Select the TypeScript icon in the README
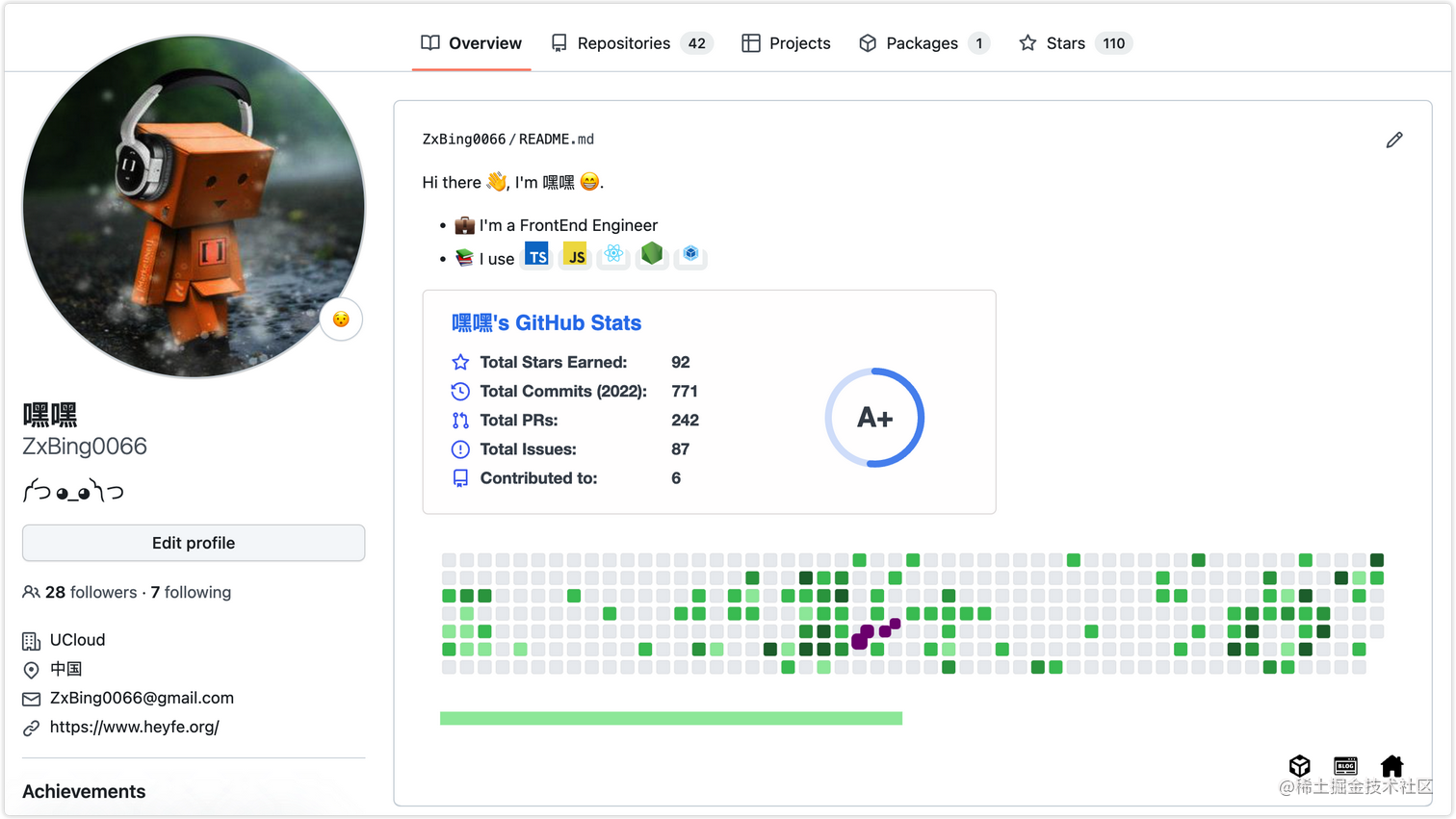The image size is (1456, 819). click(x=536, y=254)
